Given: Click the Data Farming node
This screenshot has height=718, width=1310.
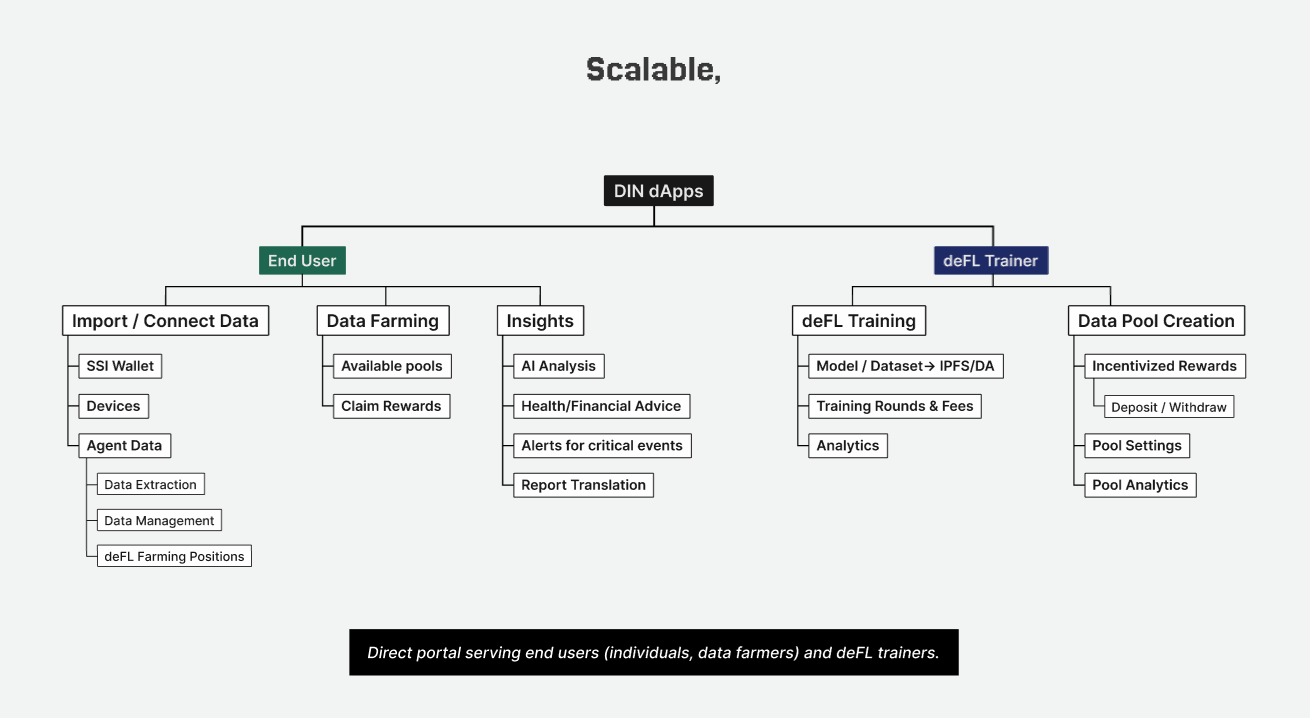Looking at the screenshot, I should point(382,321).
